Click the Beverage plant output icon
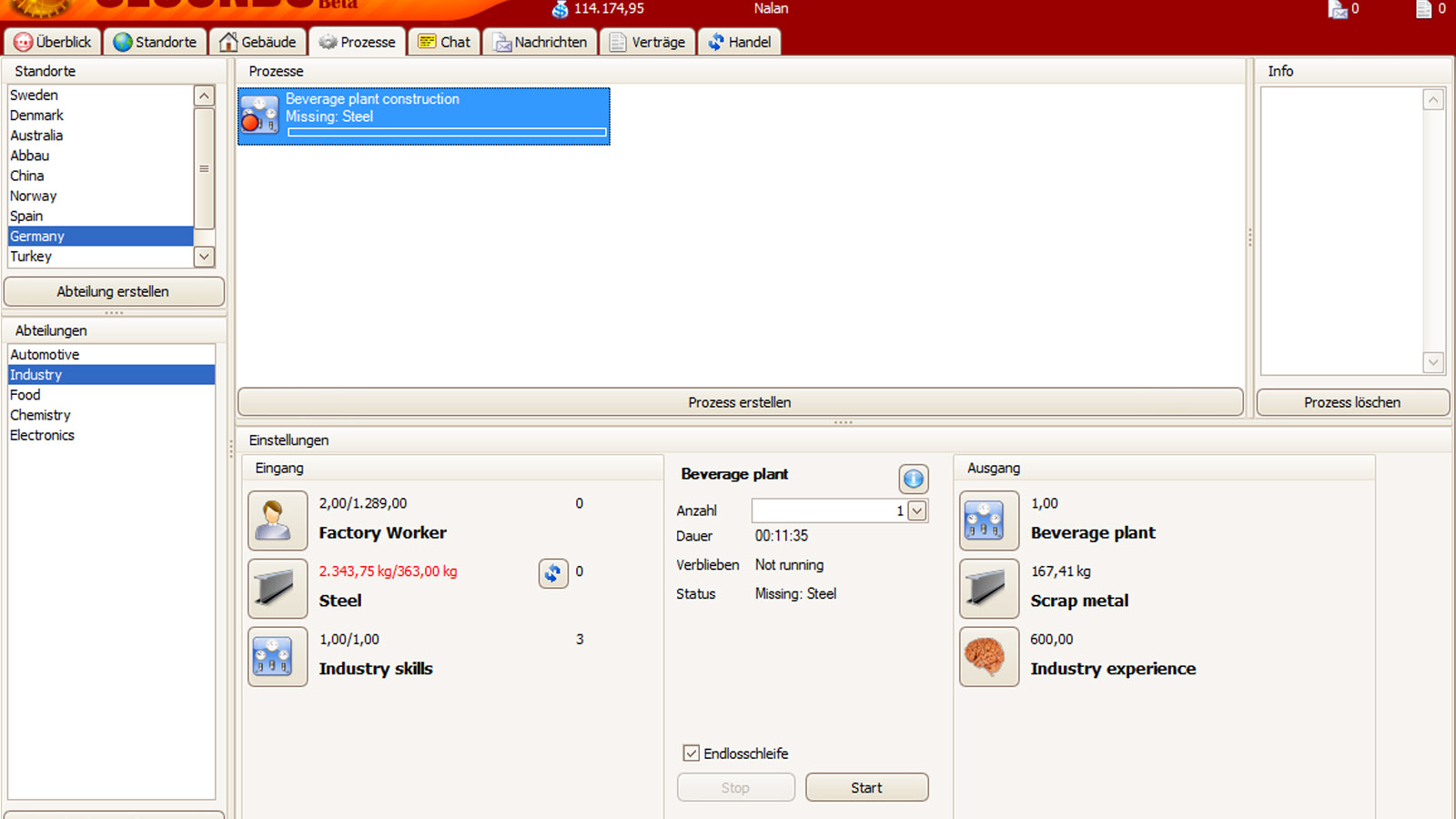Viewport: 1456px width, 819px height. pos(989,521)
